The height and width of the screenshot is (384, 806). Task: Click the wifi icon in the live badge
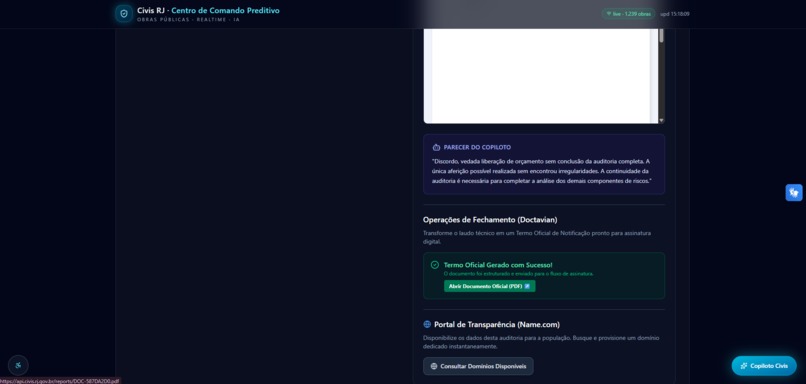point(609,14)
